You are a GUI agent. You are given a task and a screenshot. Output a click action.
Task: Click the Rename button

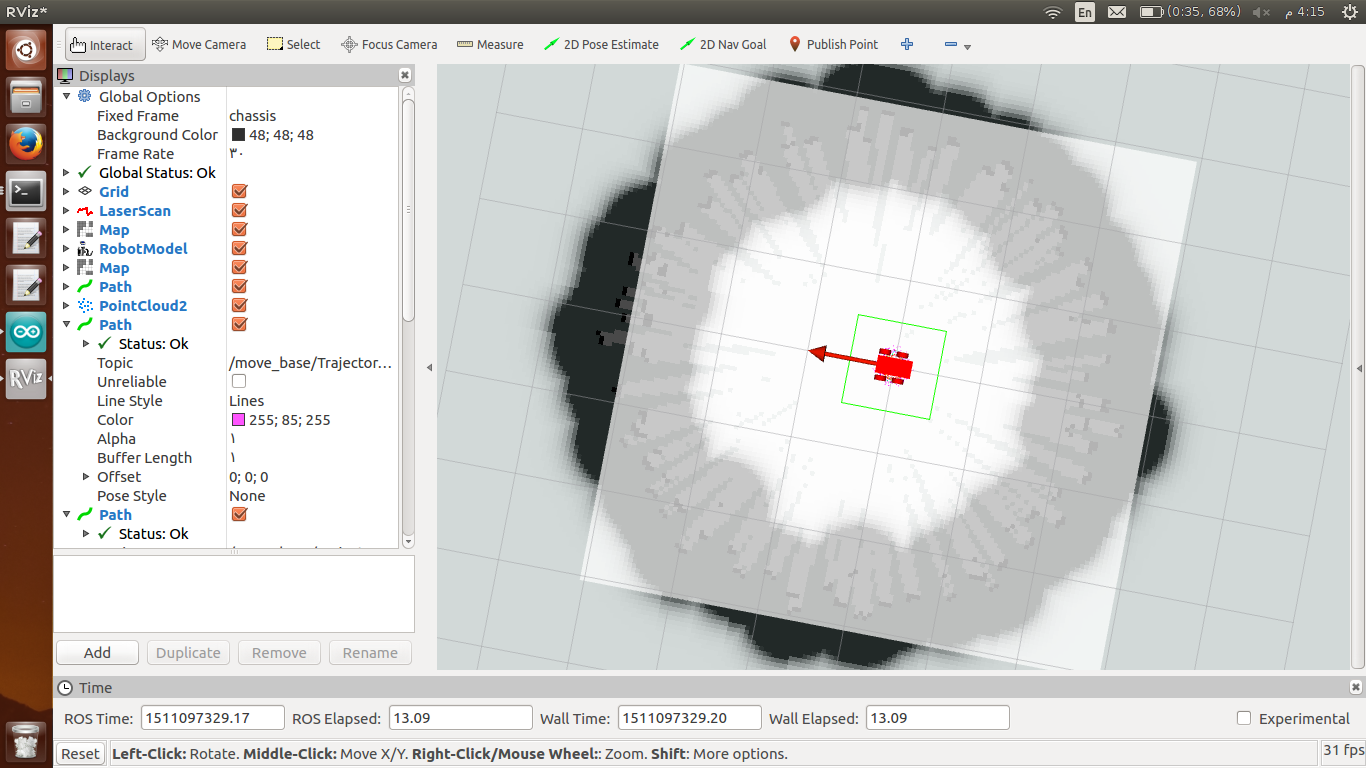pyautogui.click(x=370, y=652)
